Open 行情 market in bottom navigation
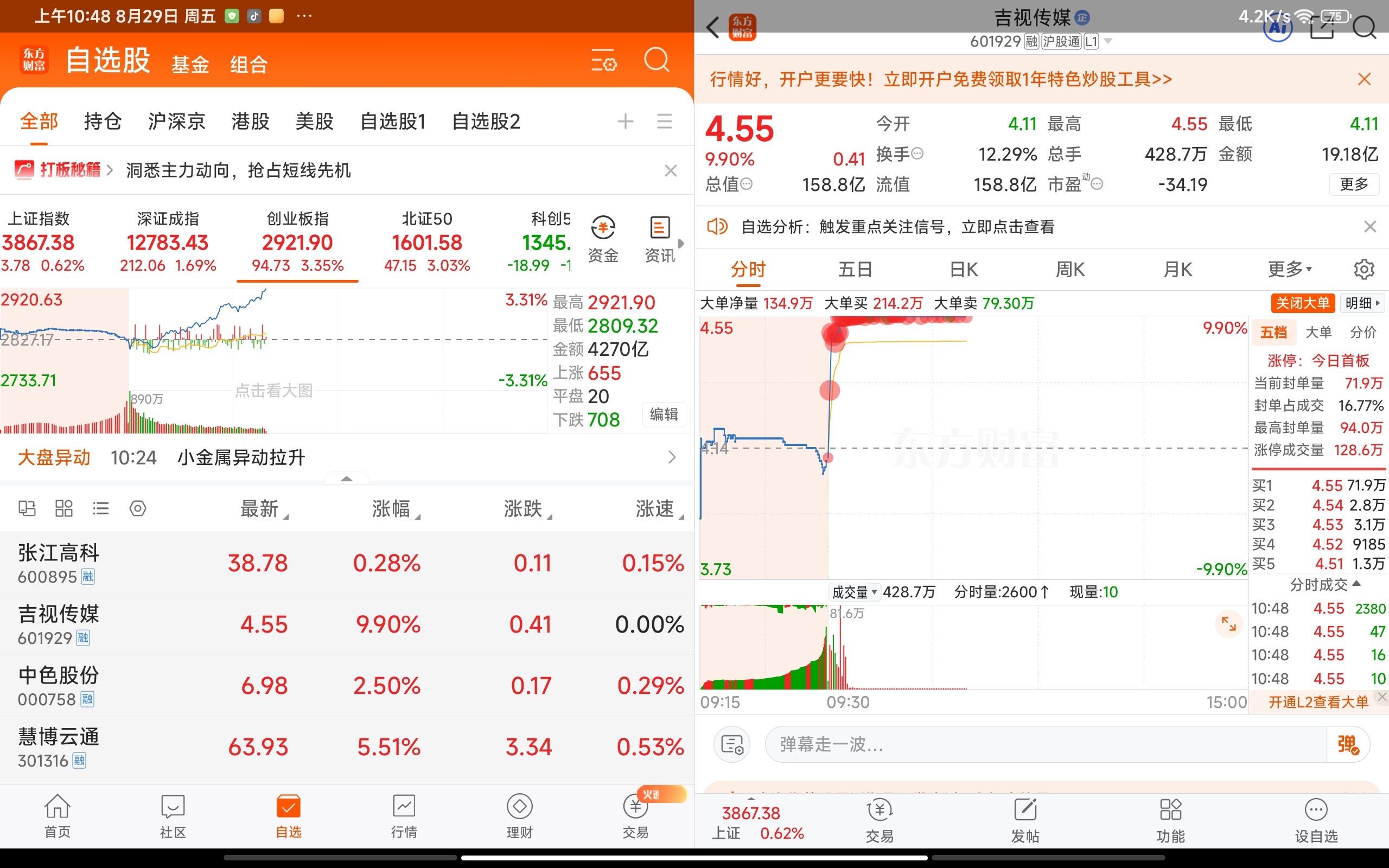The image size is (1389, 868). (404, 816)
